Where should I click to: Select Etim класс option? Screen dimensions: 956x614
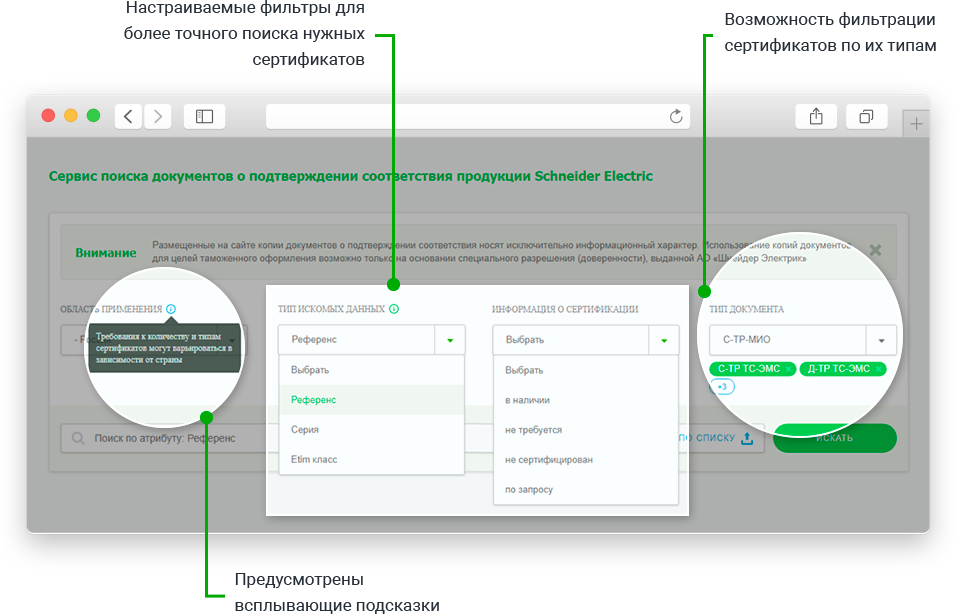[371, 460]
